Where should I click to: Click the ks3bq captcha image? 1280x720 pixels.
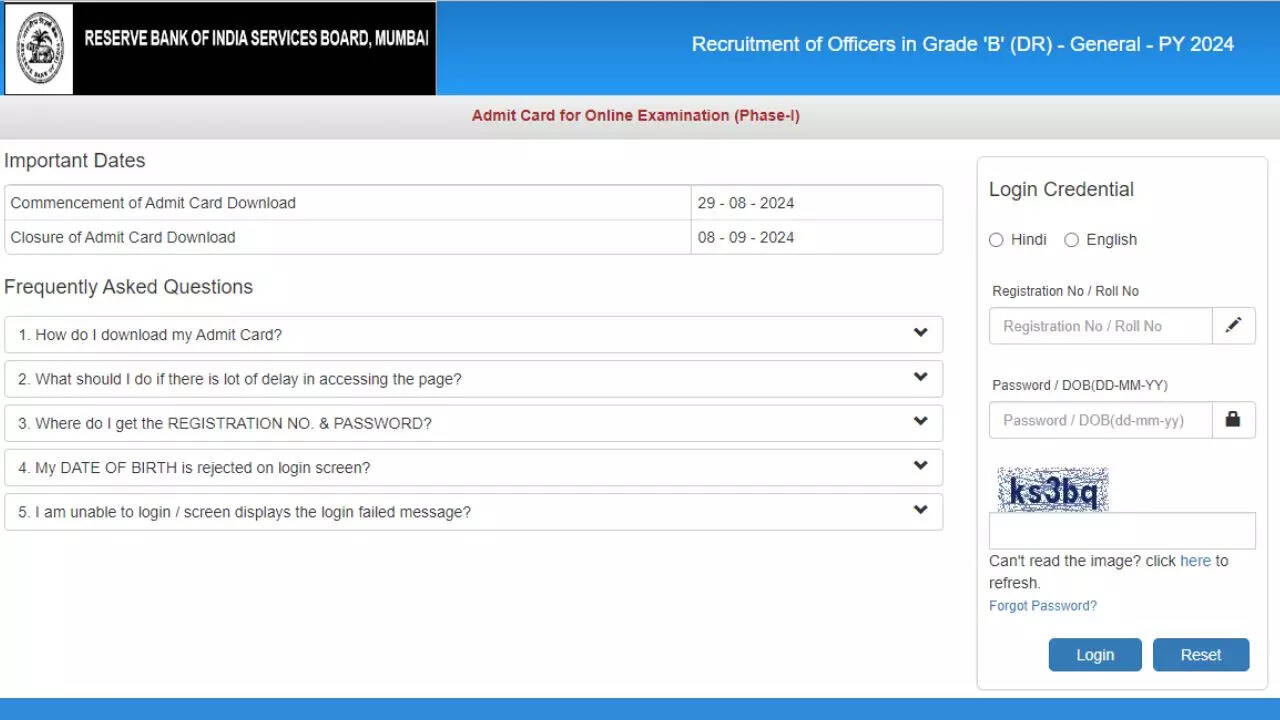[x=1053, y=490]
